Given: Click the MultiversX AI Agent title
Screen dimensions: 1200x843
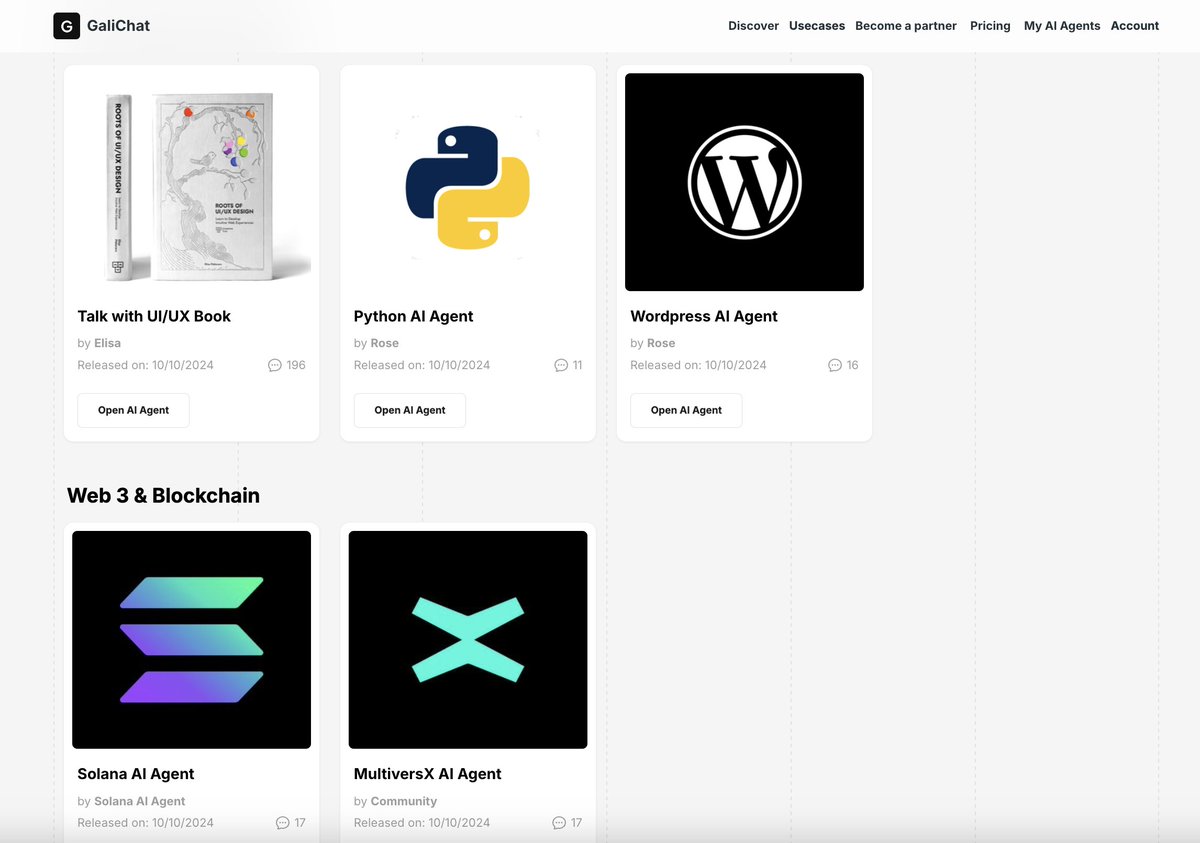Looking at the screenshot, I should coord(428,774).
